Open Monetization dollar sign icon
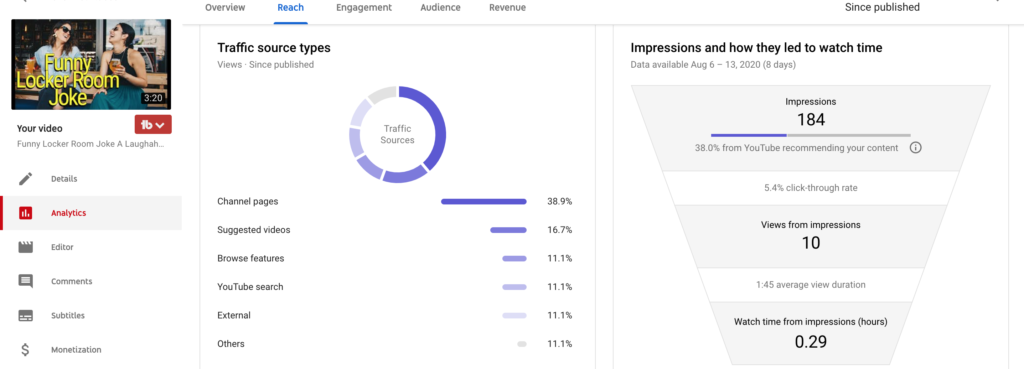This screenshot has width=1024, height=369. click(x=25, y=349)
